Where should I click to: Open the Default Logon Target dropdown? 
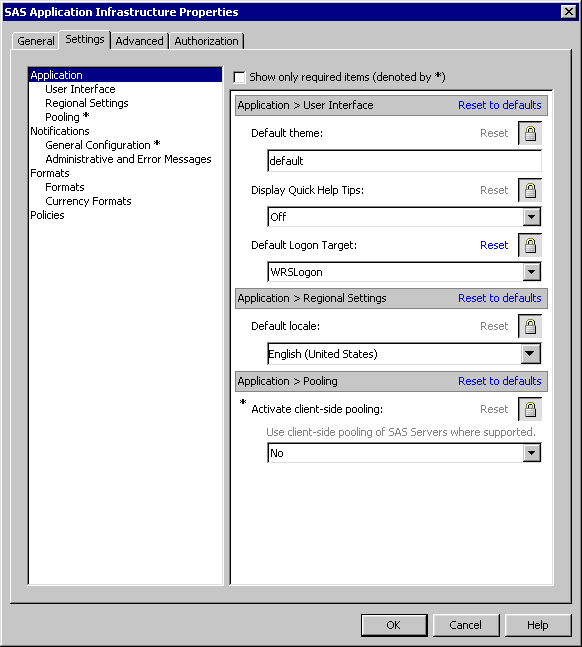(x=532, y=272)
